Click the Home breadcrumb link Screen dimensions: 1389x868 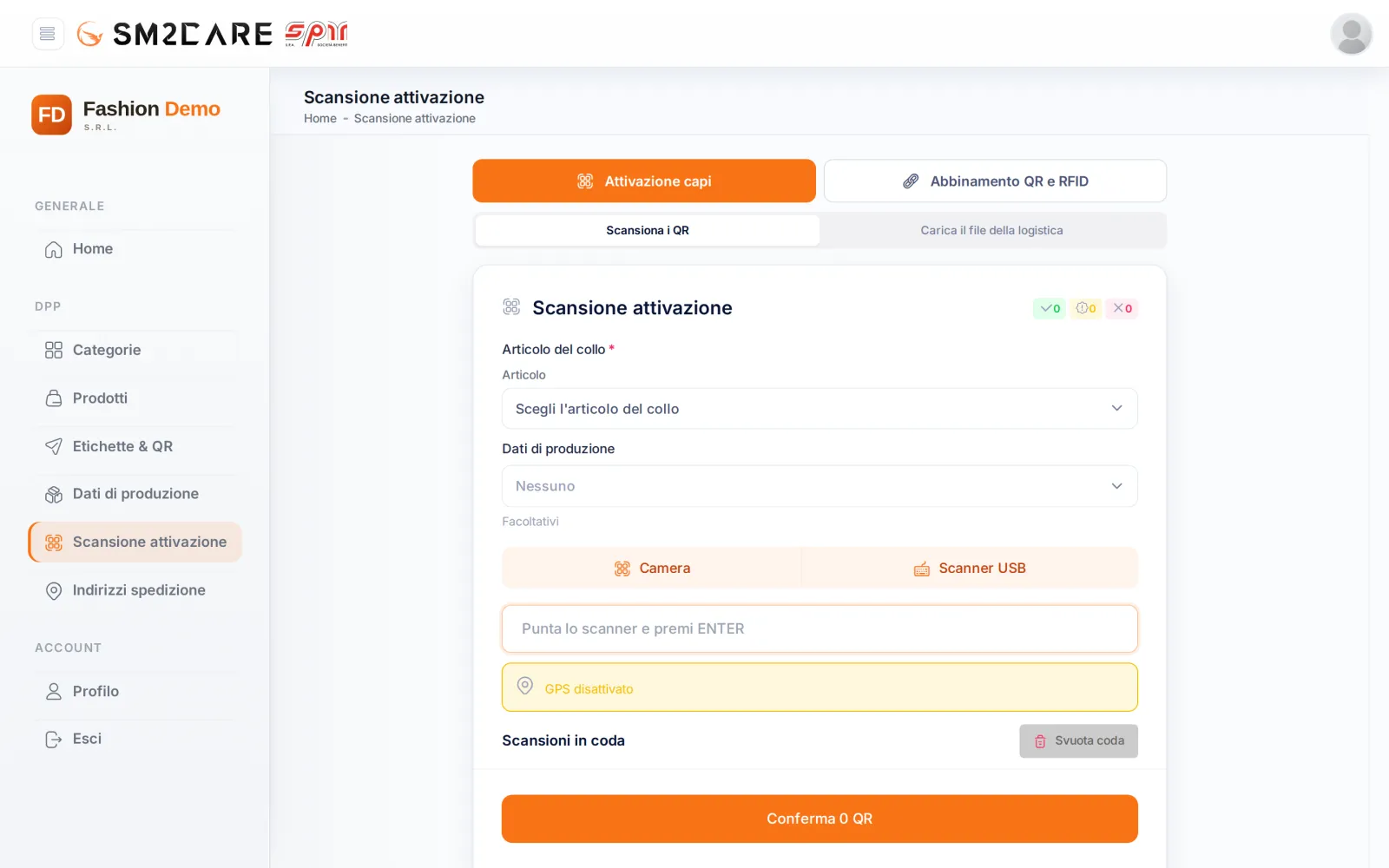pyautogui.click(x=320, y=119)
